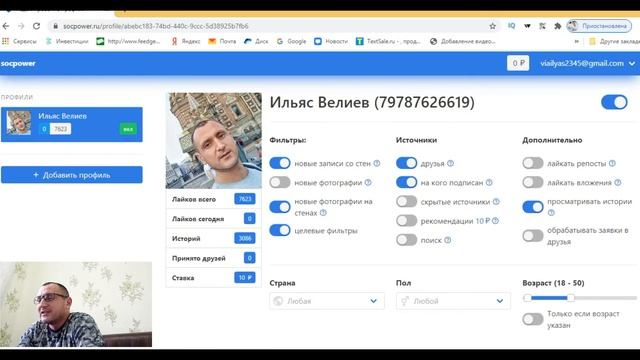This screenshot has width=640, height=360.
Task: Open the Инвестиции bookmark
Action: pyautogui.click(x=67, y=41)
